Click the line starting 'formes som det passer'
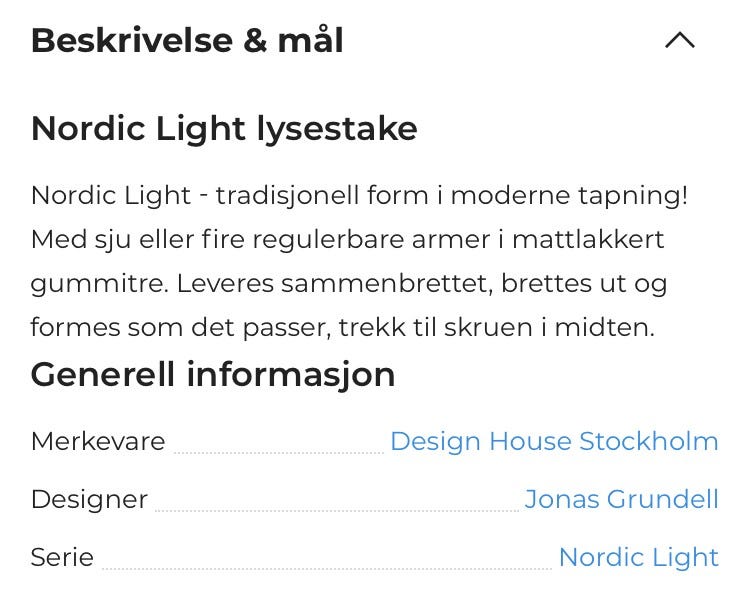Screen dimensions: 750x590 tap(342, 327)
